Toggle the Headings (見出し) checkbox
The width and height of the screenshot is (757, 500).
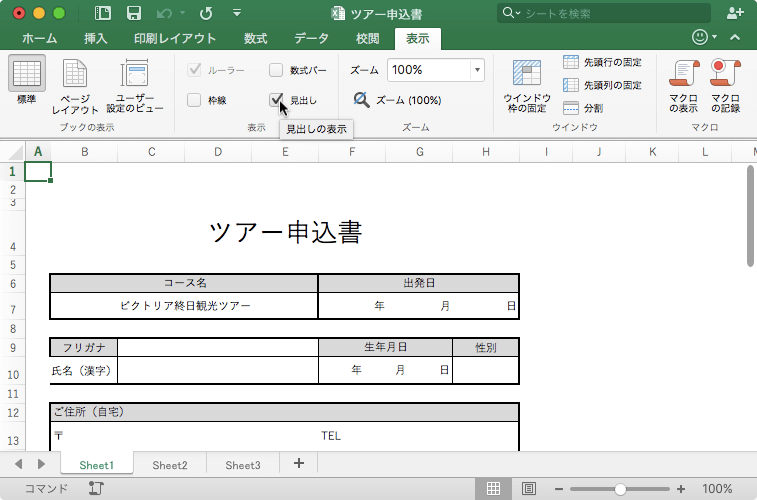coord(276,100)
